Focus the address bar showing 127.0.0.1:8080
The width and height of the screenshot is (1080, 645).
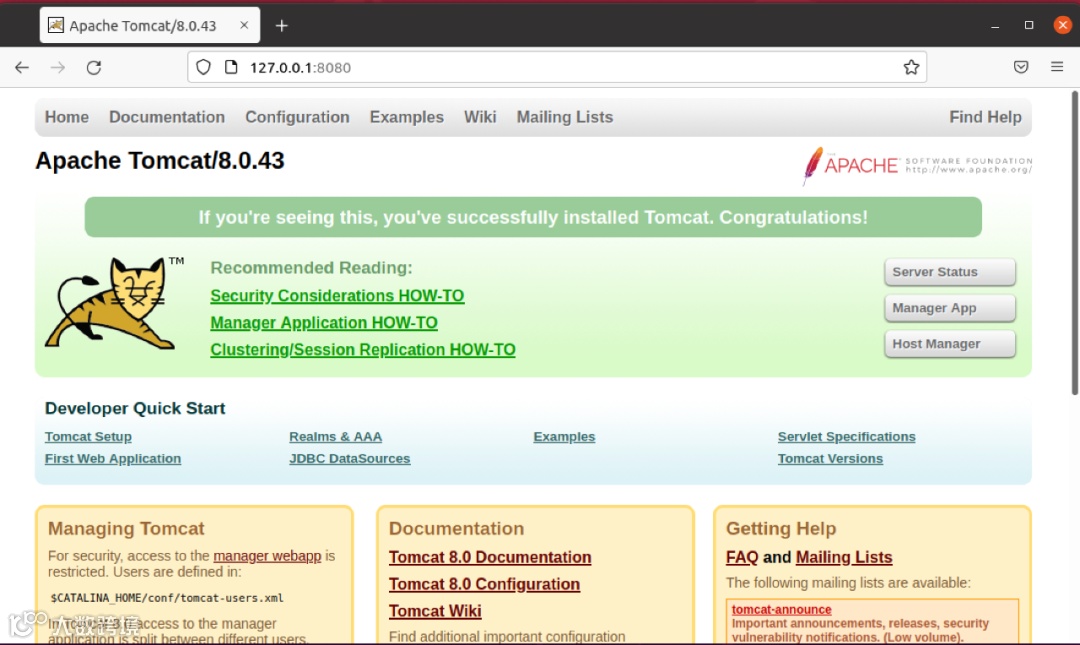pyautogui.click(x=557, y=67)
